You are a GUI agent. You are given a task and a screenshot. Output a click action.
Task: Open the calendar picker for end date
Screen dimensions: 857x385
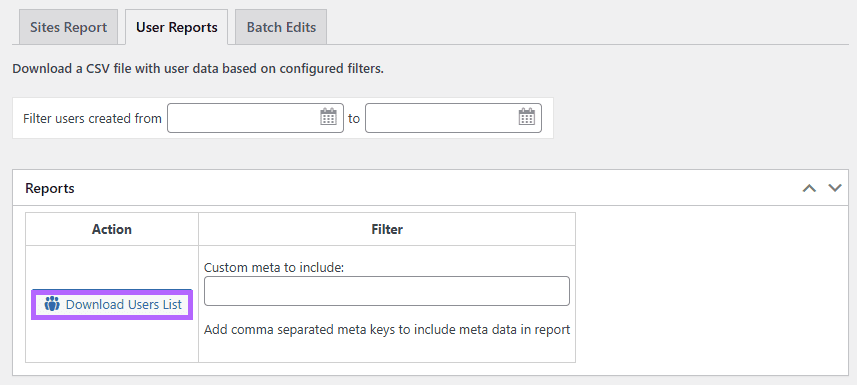526,117
